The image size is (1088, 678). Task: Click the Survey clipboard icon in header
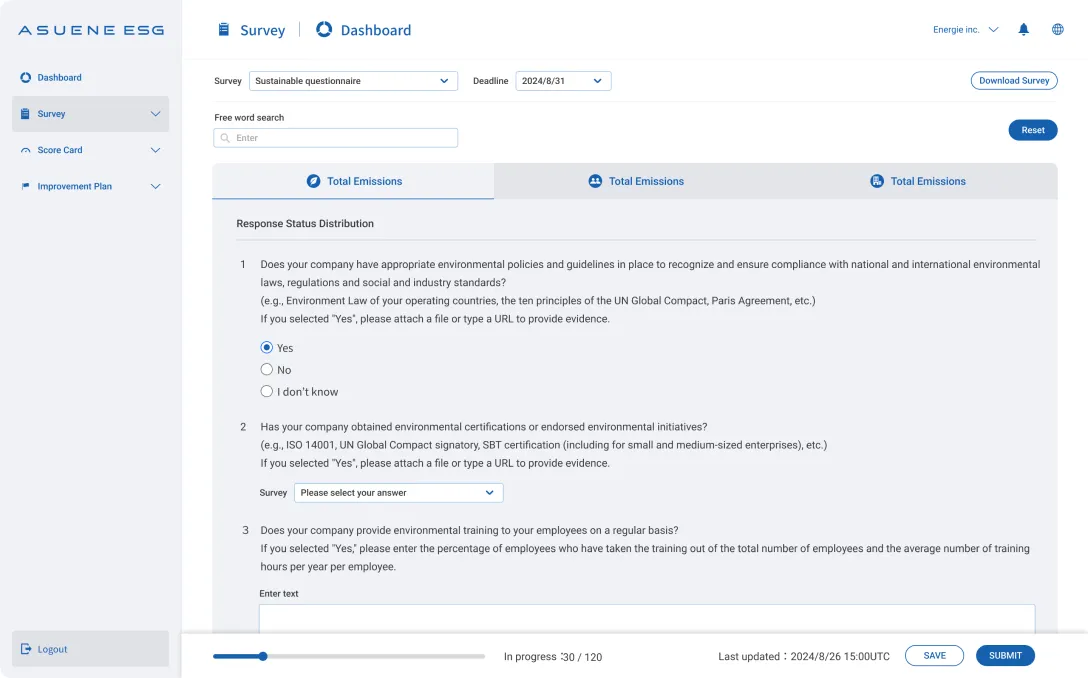(x=224, y=30)
